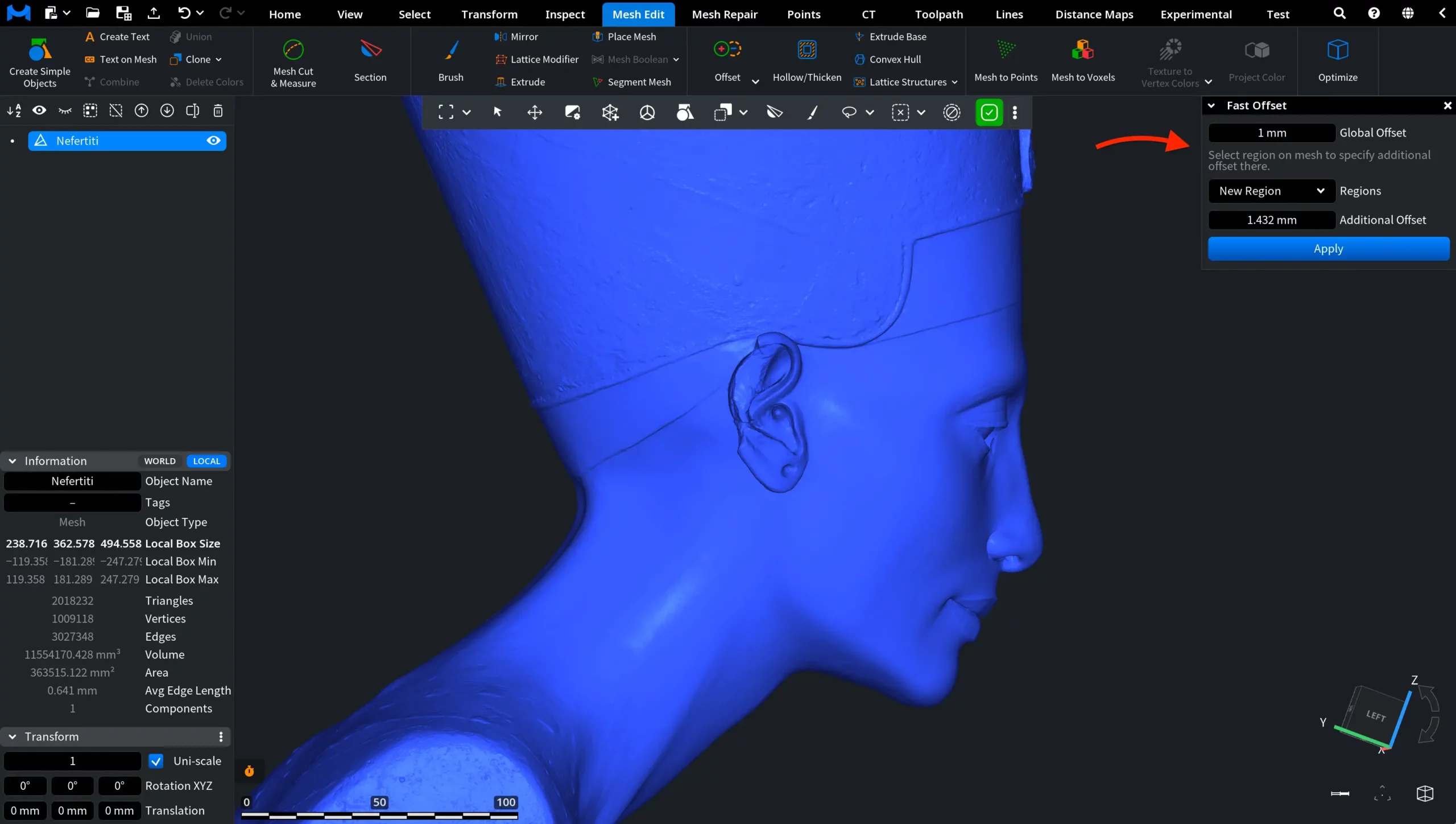This screenshot has height=824, width=1456.
Task: Click the Object Name field showing Nefertiti
Action: [72, 481]
